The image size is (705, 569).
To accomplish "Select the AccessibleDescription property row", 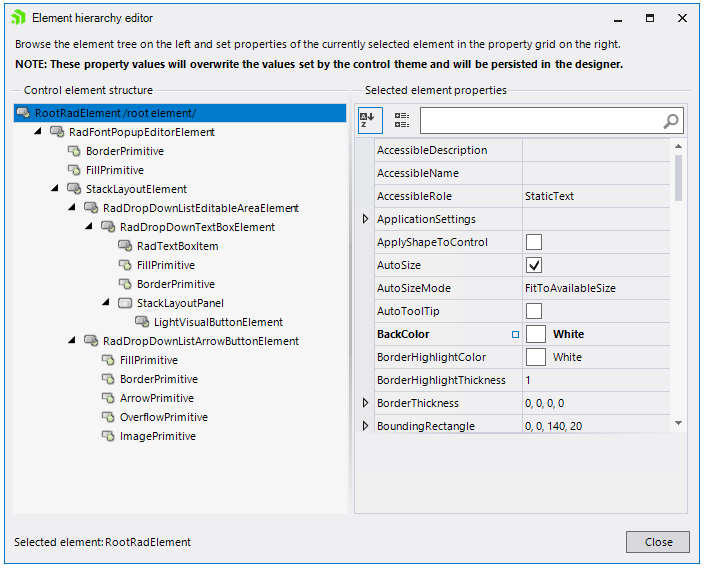I will point(522,150).
